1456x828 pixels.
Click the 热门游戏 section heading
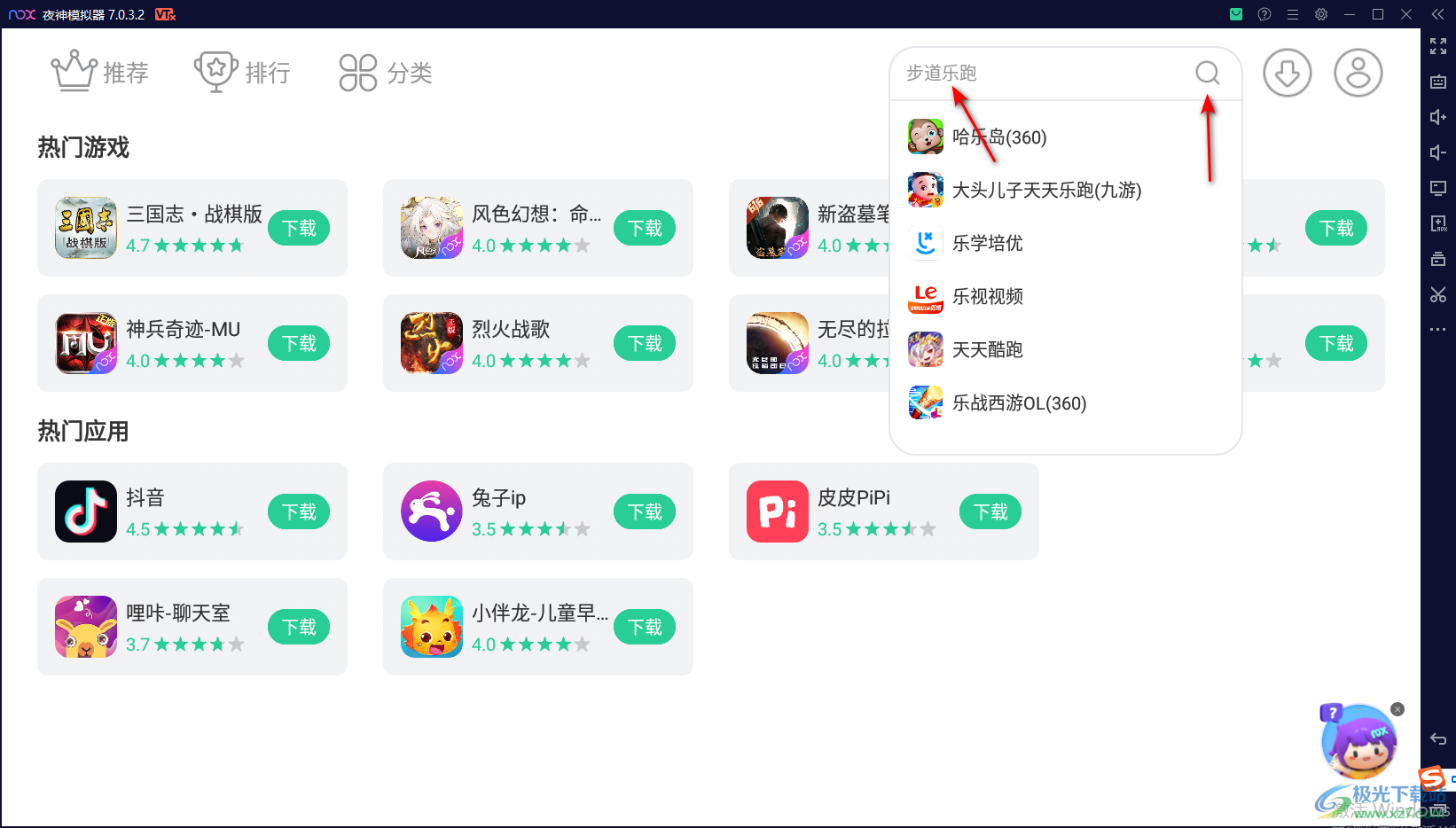pyautogui.click(x=83, y=147)
